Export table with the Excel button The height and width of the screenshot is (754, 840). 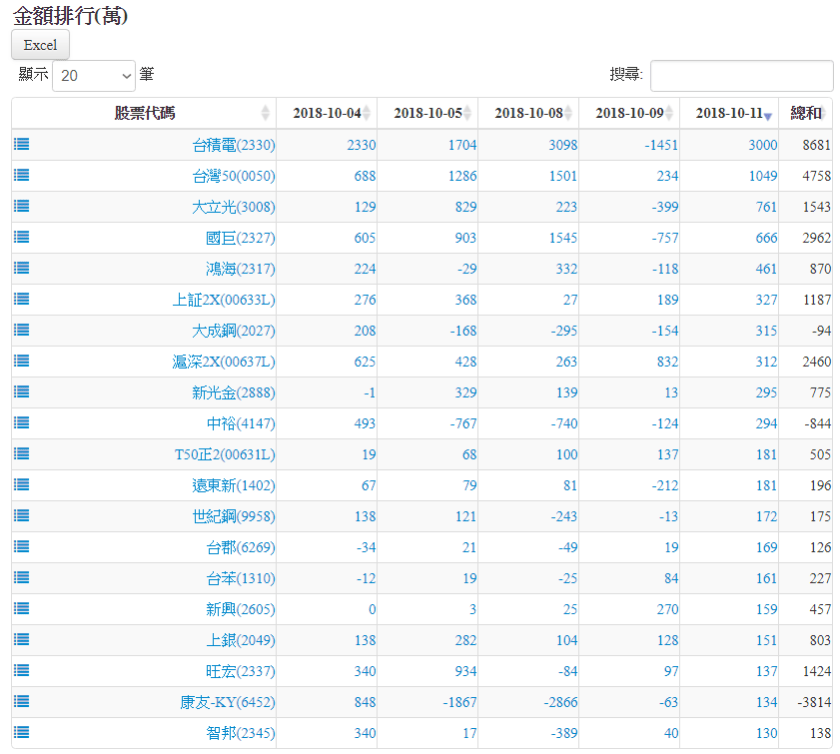[40, 45]
